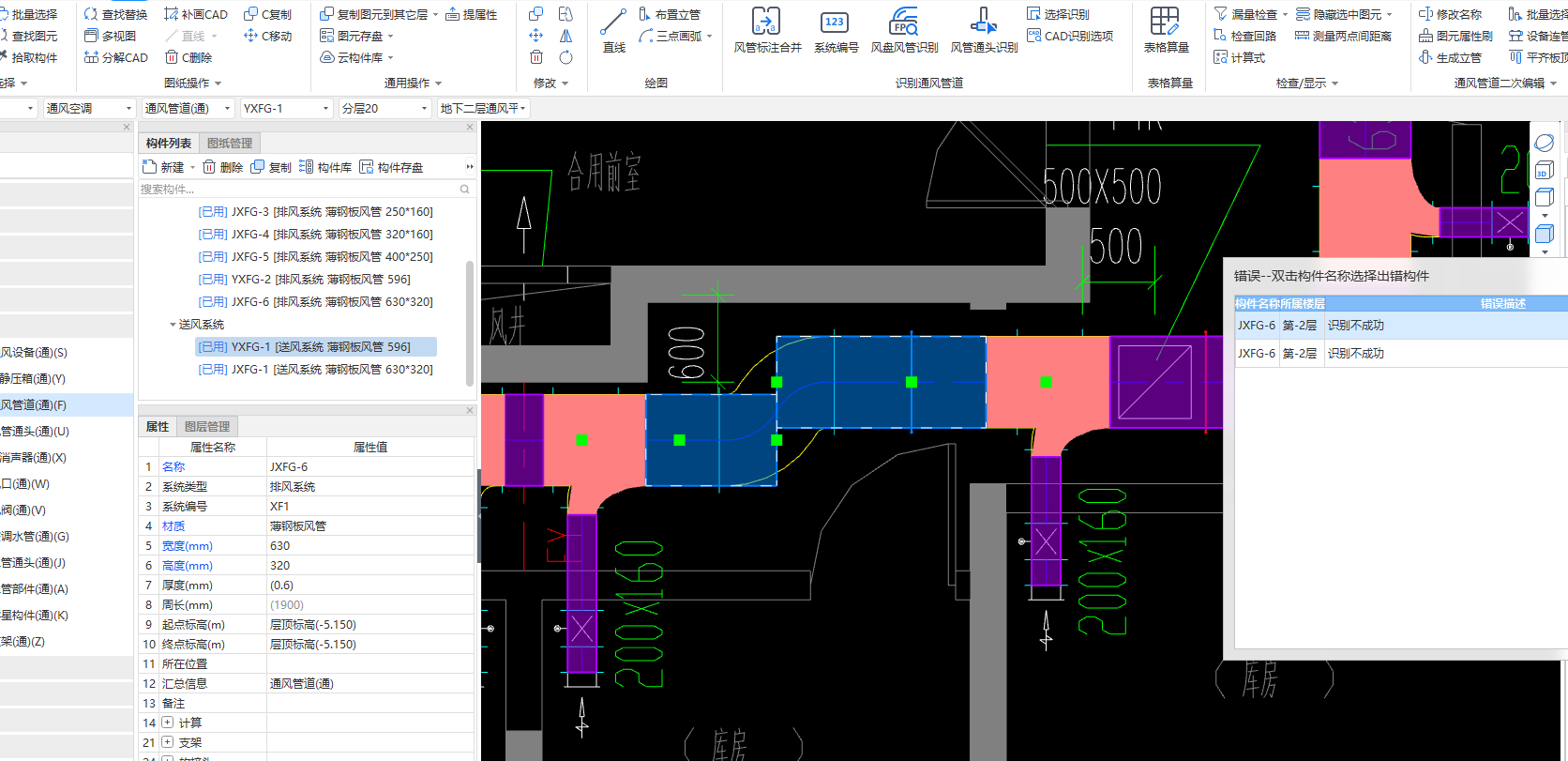
Task: Click the 选择识别 tool
Action: (x=1058, y=14)
